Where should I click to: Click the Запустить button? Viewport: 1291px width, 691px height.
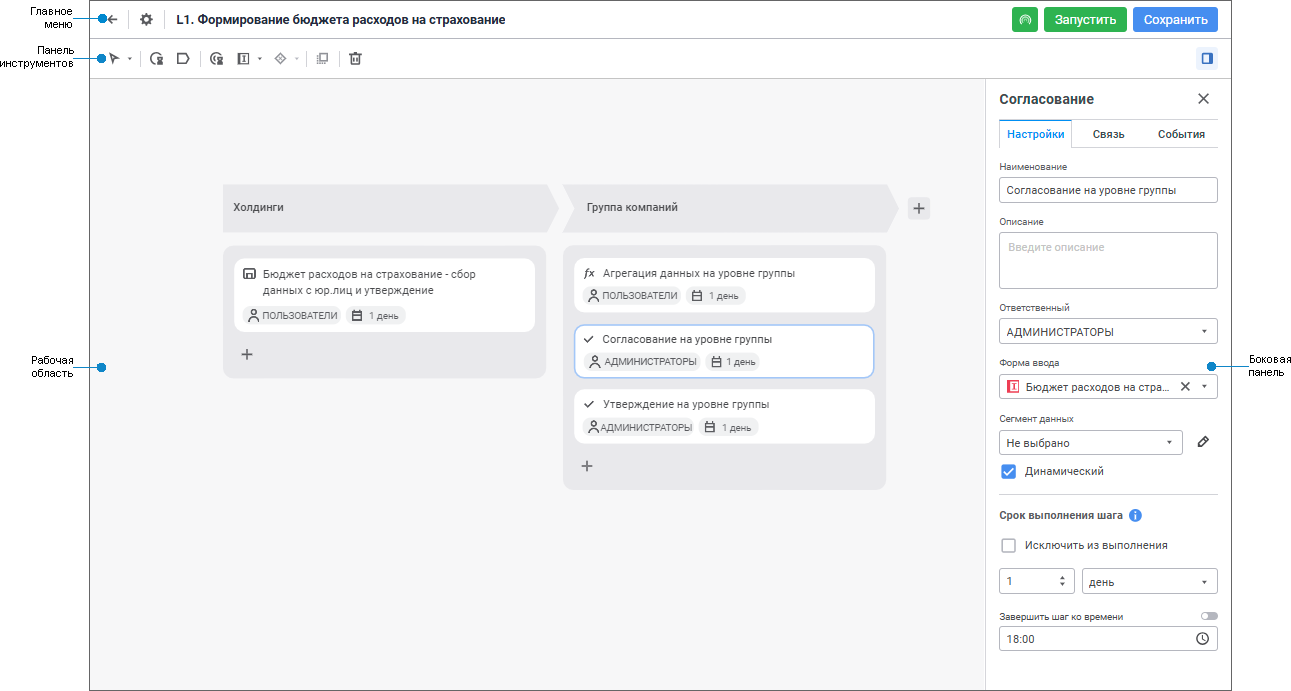pyautogui.click(x=1085, y=19)
